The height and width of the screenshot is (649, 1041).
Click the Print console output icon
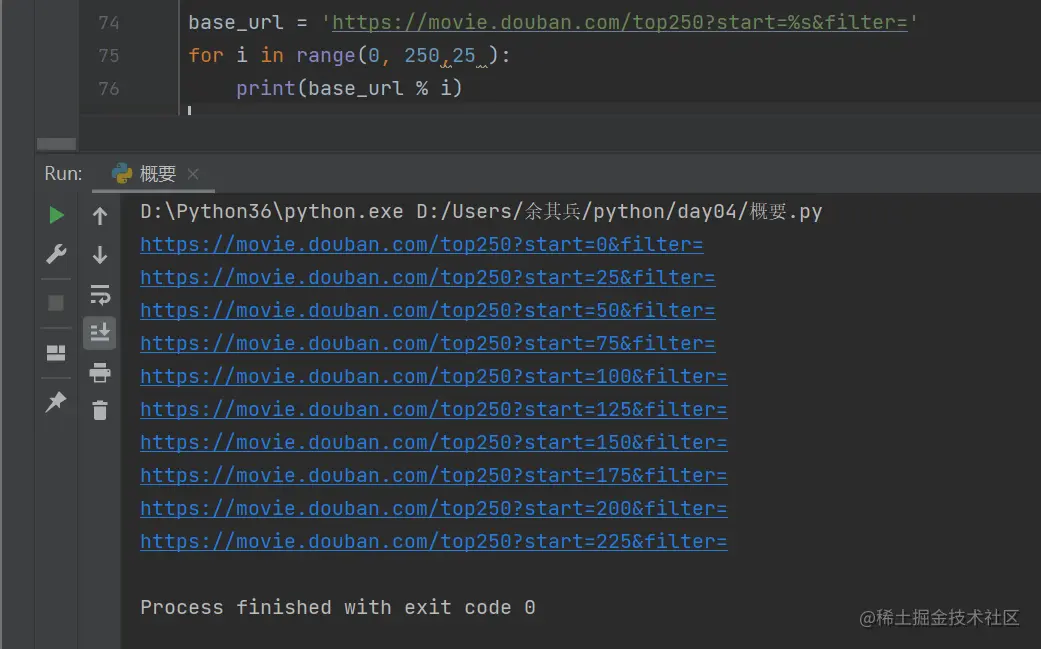[x=100, y=372]
